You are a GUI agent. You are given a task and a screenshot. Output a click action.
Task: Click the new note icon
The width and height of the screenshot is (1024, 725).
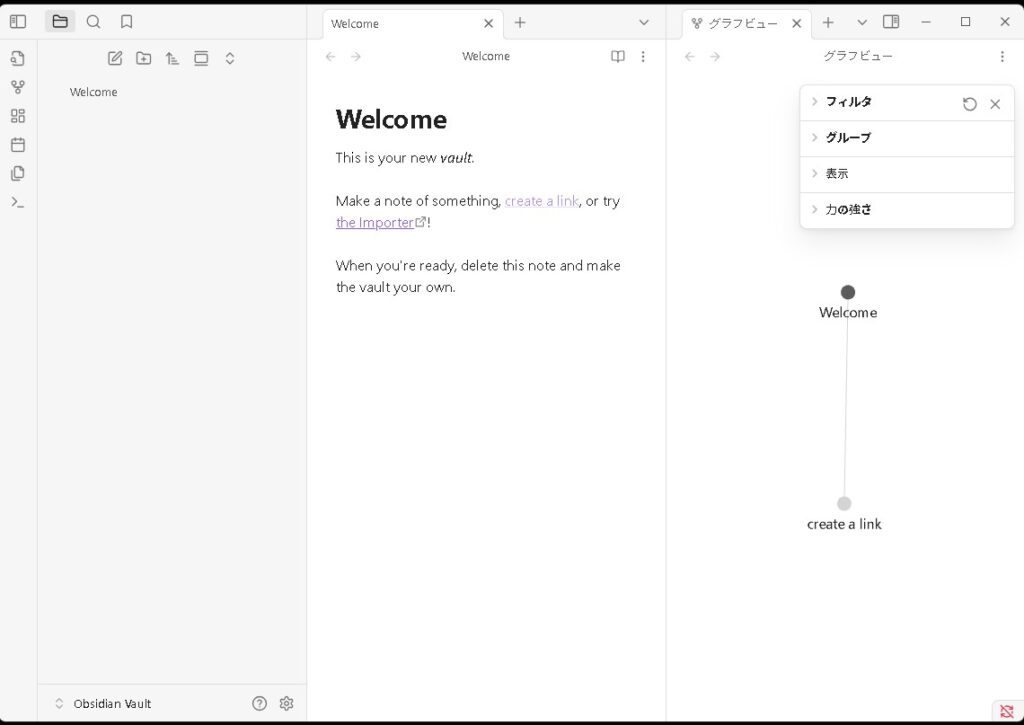tap(115, 58)
